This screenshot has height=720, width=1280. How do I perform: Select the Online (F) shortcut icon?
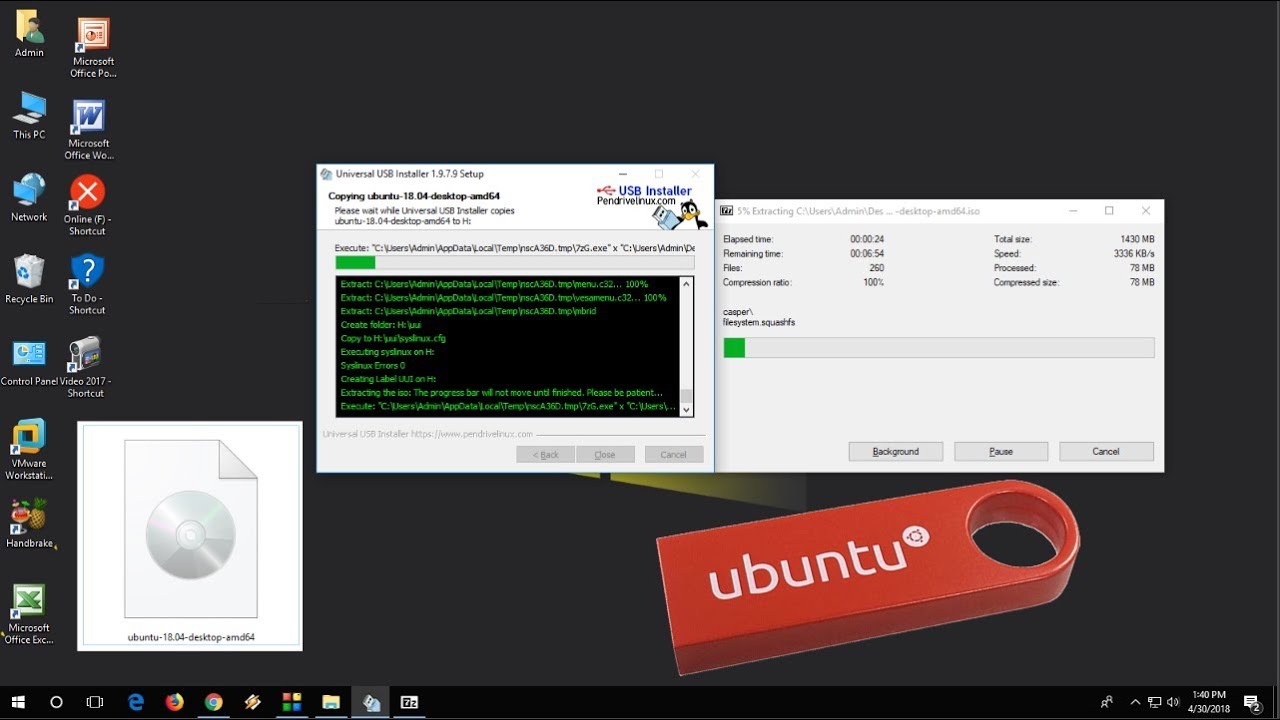point(87,206)
